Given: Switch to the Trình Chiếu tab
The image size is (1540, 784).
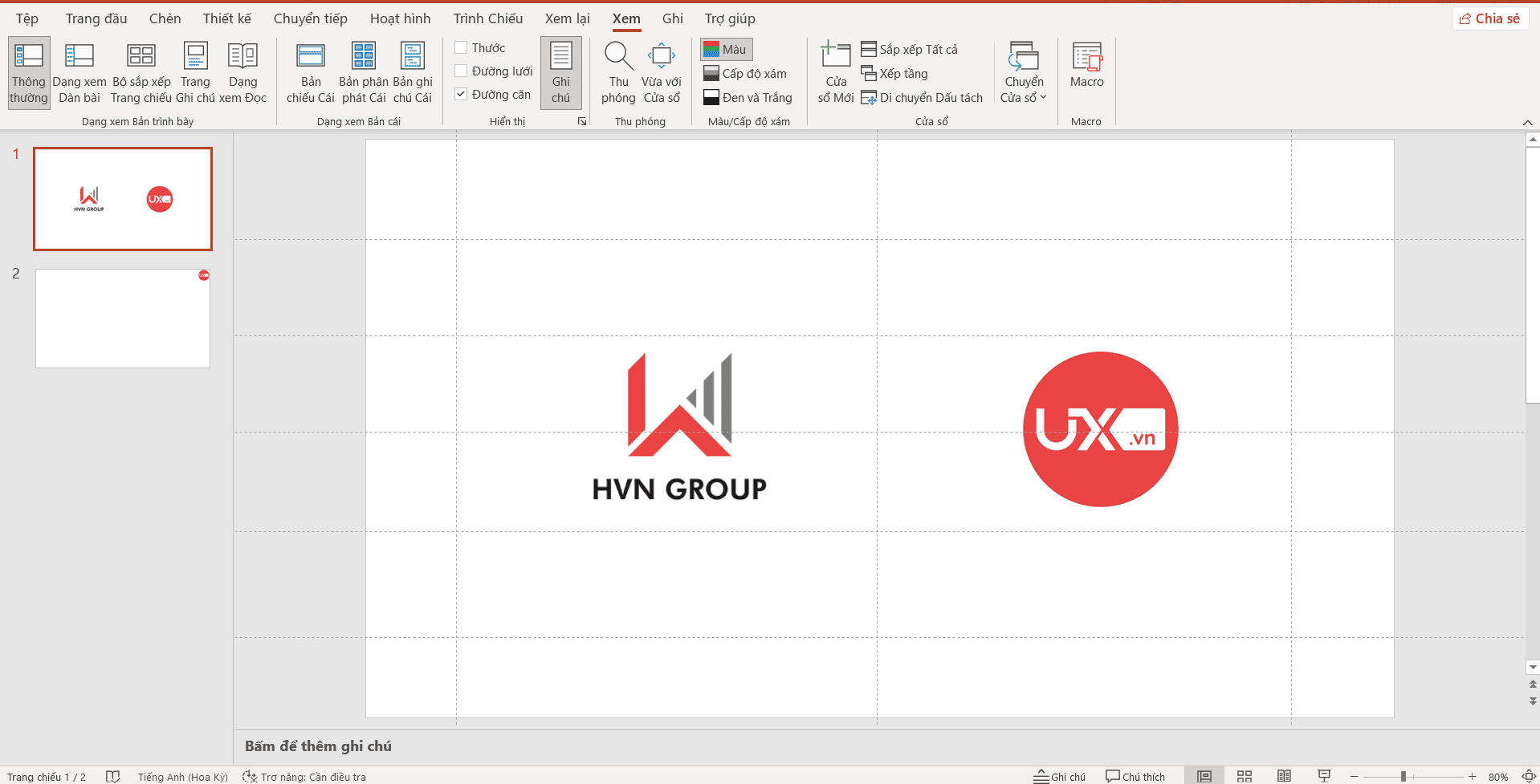Looking at the screenshot, I should [x=487, y=18].
